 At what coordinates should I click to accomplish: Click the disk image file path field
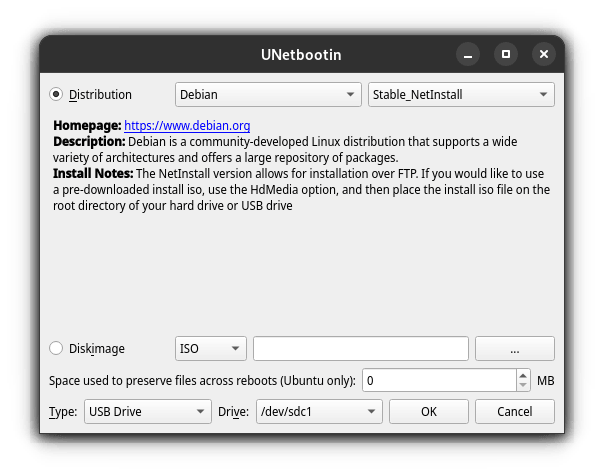(x=361, y=348)
